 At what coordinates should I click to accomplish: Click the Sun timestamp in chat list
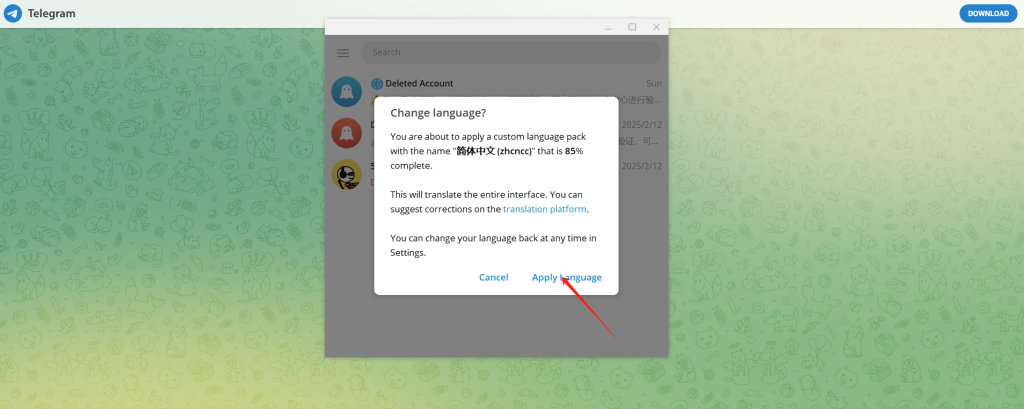click(x=654, y=84)
